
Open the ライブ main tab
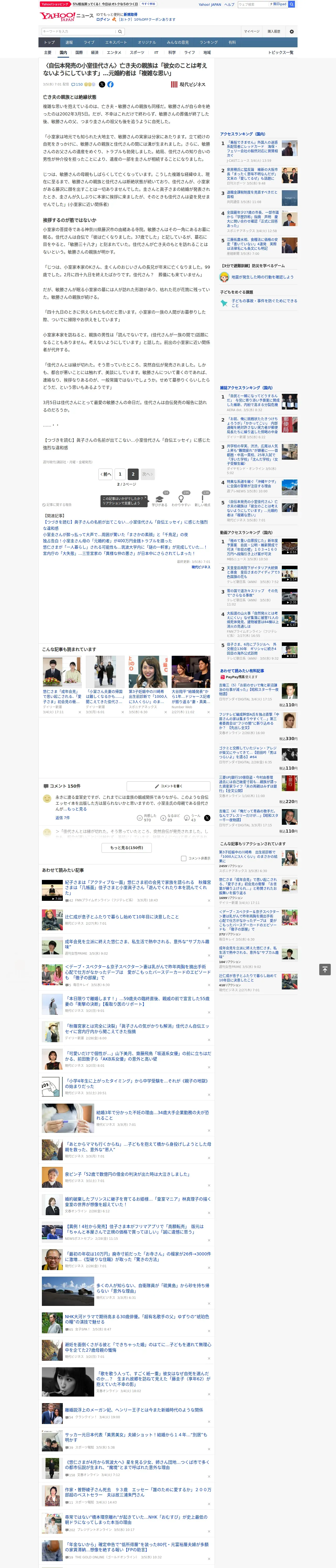click(x=89, y=43)
